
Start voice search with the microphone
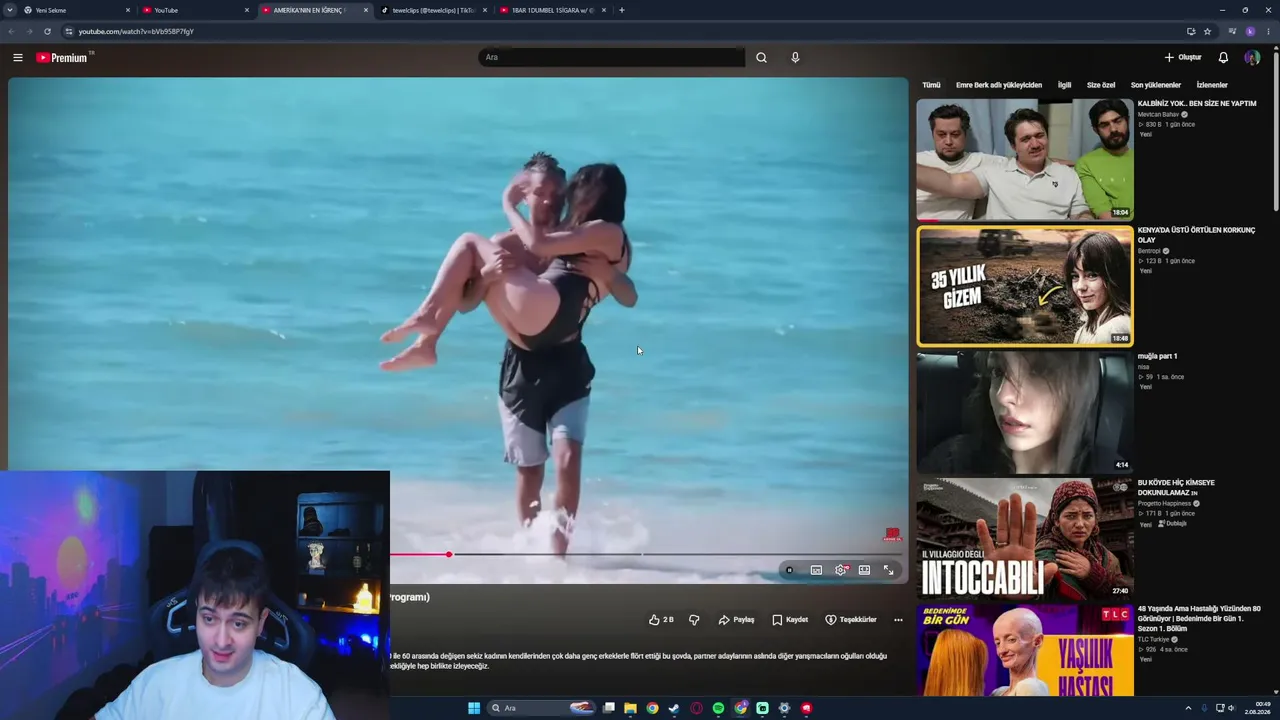click(x=795, y=58)
